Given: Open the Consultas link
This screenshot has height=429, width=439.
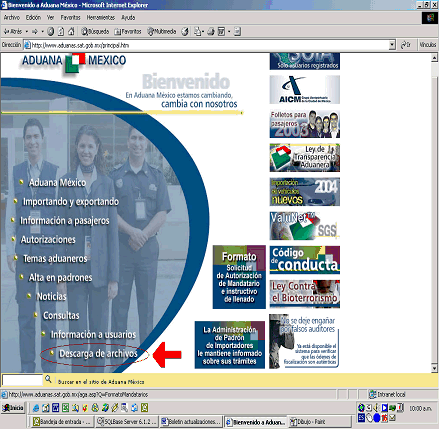Looking at the screenshot, I should (x=61, y=316).
